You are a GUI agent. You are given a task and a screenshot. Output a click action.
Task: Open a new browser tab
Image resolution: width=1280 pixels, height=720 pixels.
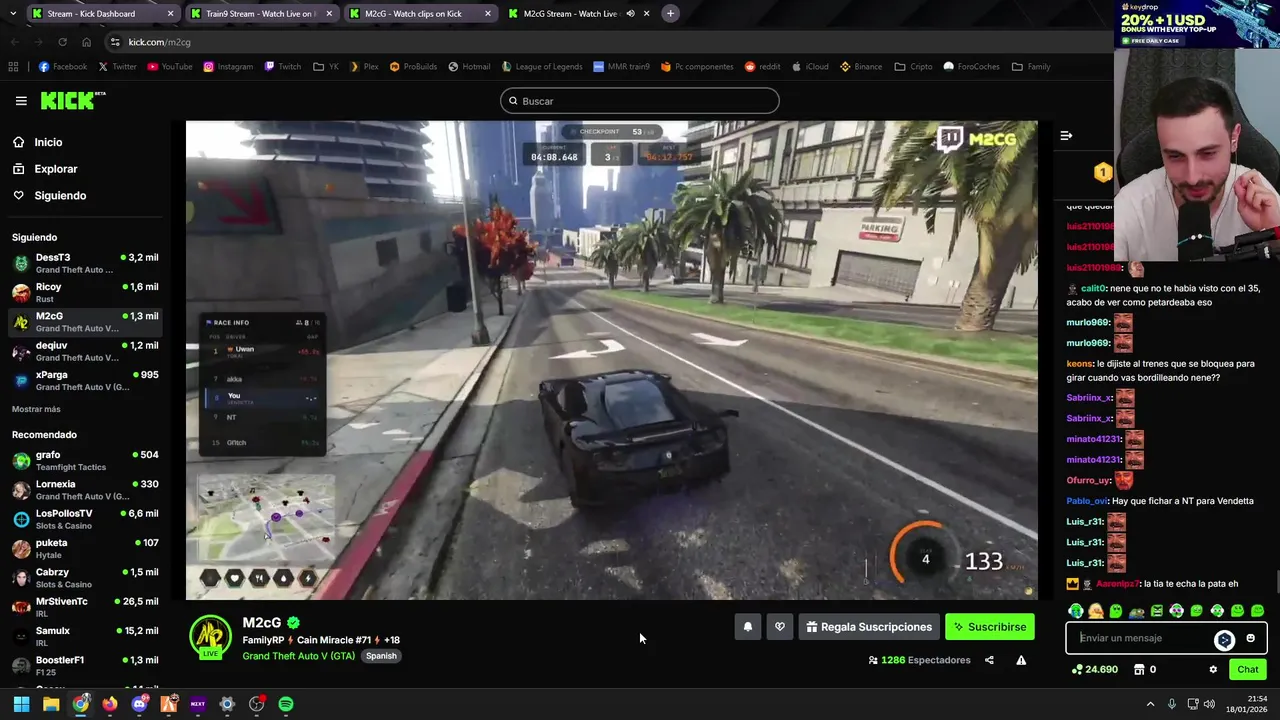click(x=670, y=14)
